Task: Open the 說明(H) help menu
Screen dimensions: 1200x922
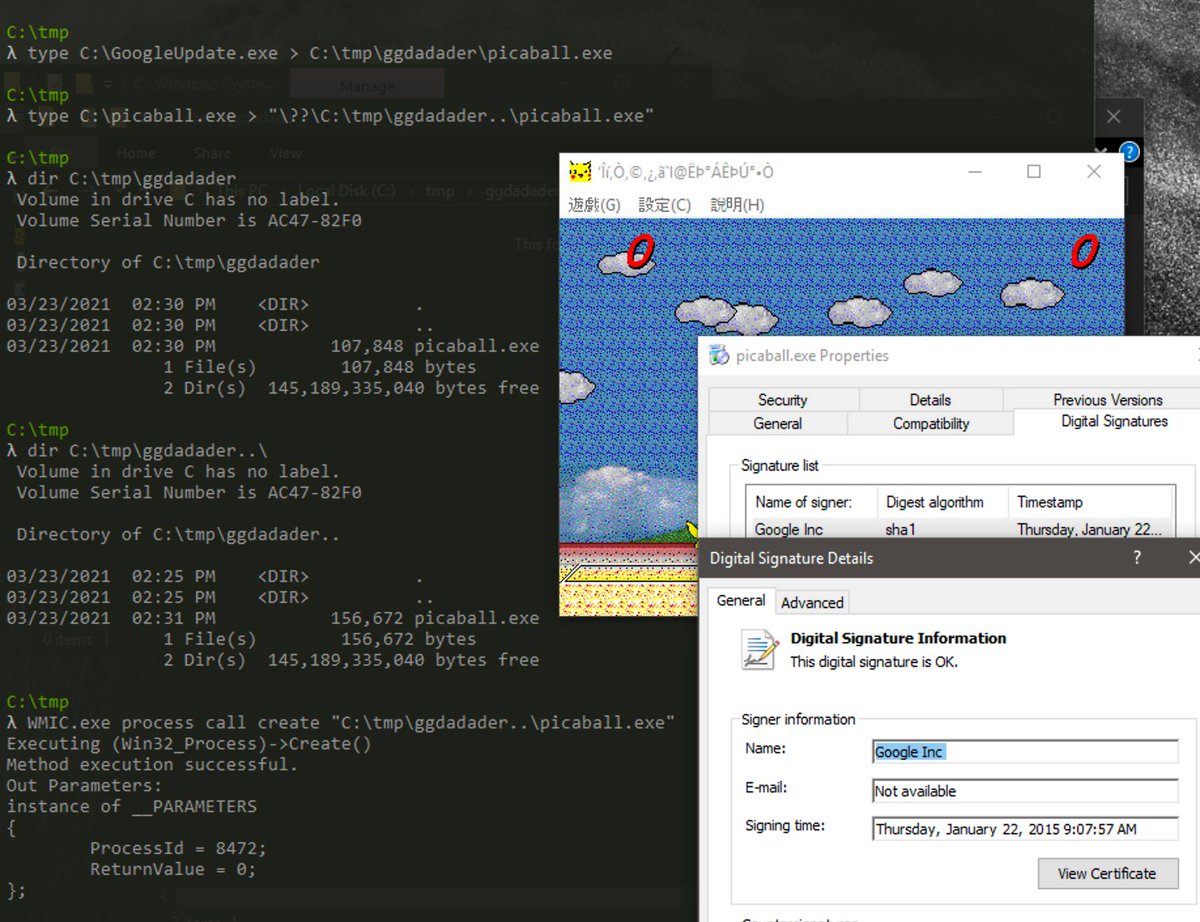Action: [738, 205]
